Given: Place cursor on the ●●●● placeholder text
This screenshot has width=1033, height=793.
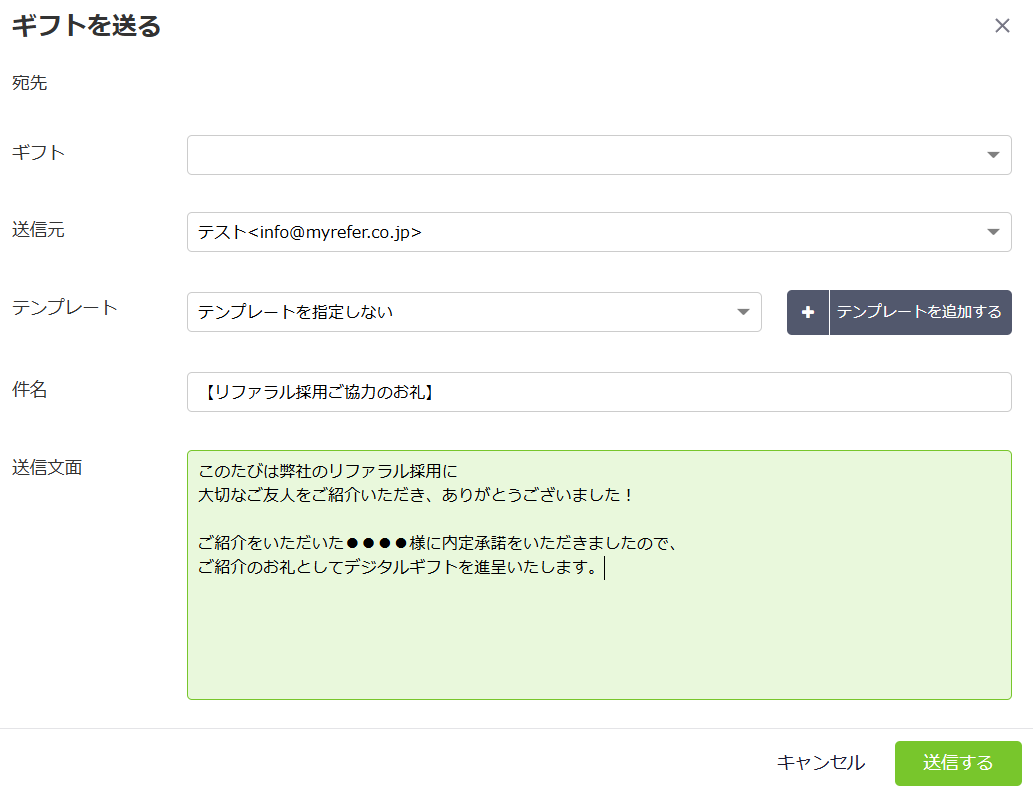Looking at the screenshot, I should click(377, 544).
